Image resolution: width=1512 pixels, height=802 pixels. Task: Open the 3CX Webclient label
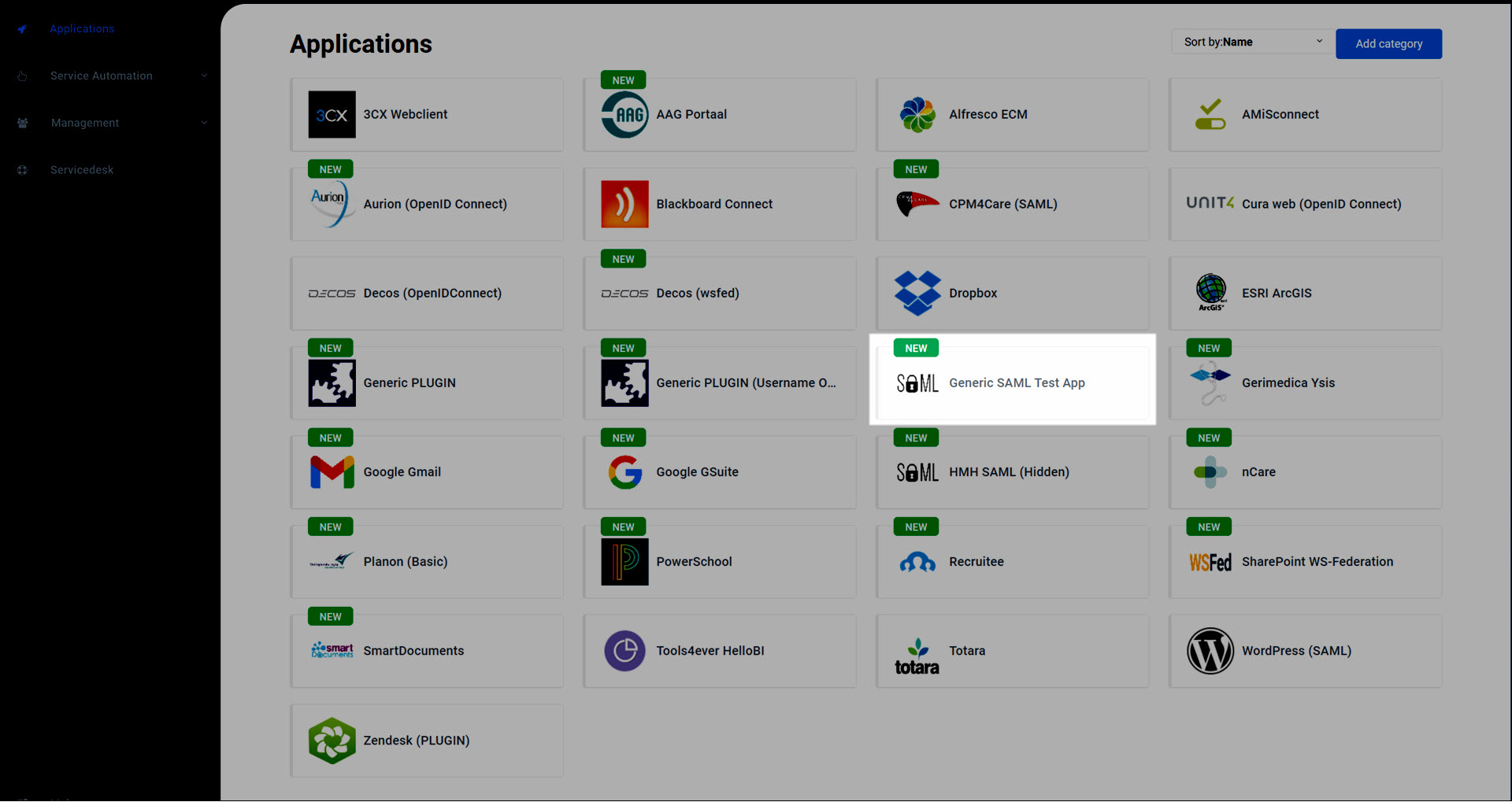405,114
